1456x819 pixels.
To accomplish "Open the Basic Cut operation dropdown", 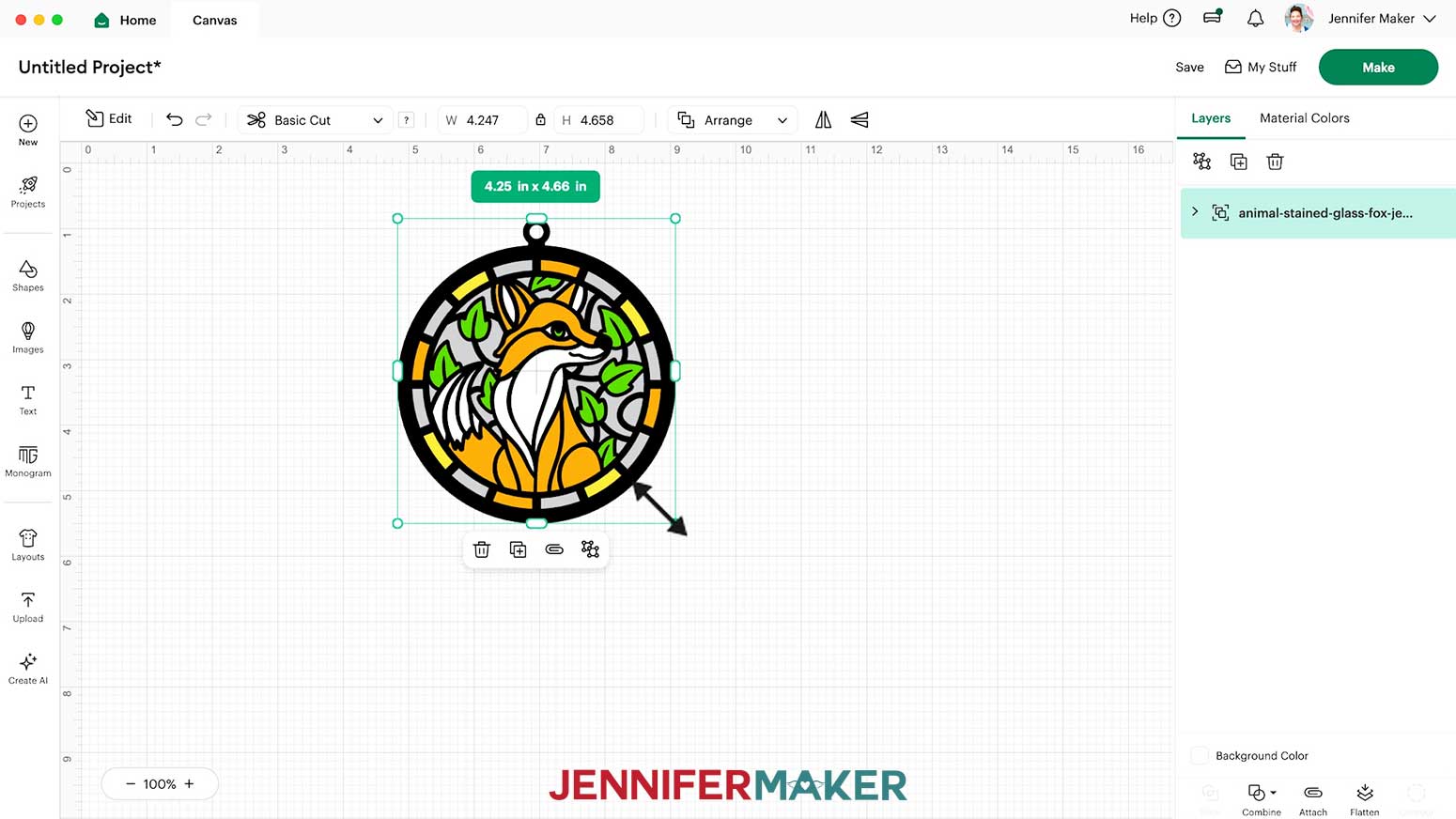I will click(x=316, y=120).
